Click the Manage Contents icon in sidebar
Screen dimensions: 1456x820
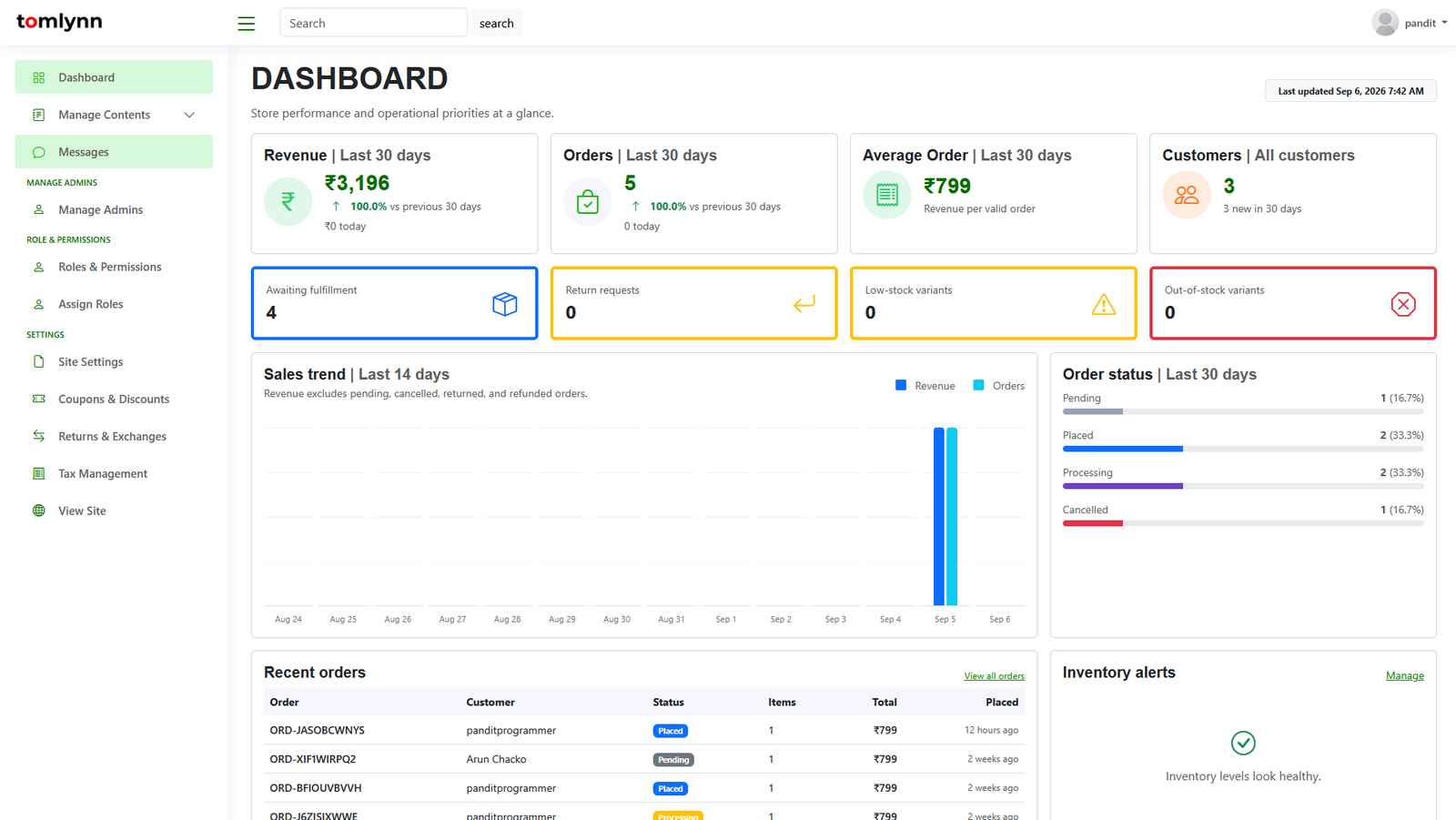click(x=39, y=115)
